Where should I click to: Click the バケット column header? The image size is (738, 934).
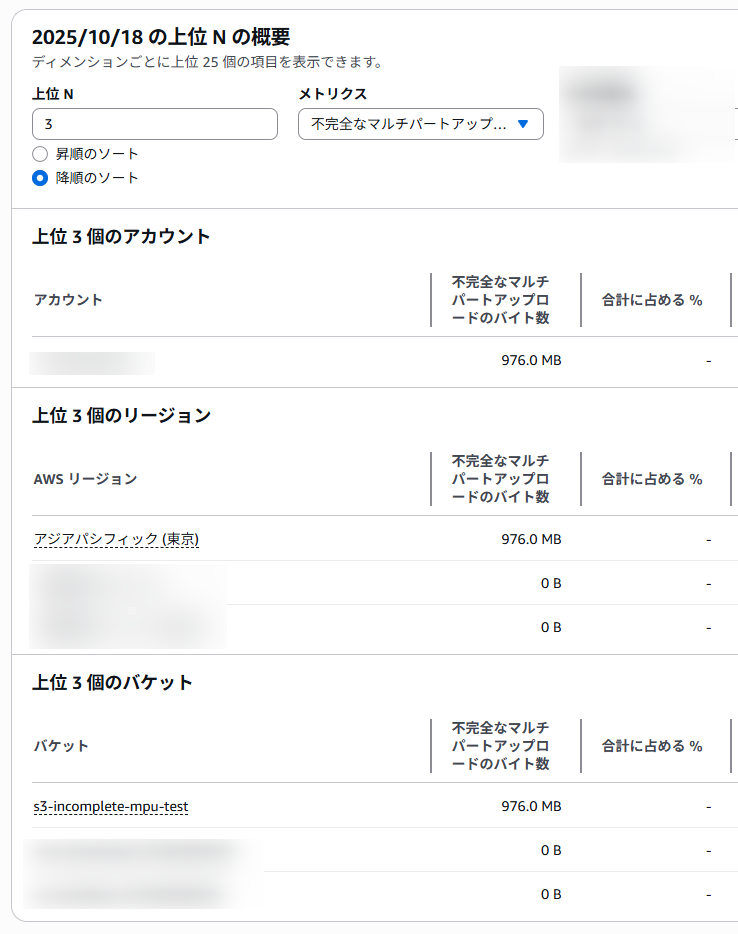(x=61, y=746)
